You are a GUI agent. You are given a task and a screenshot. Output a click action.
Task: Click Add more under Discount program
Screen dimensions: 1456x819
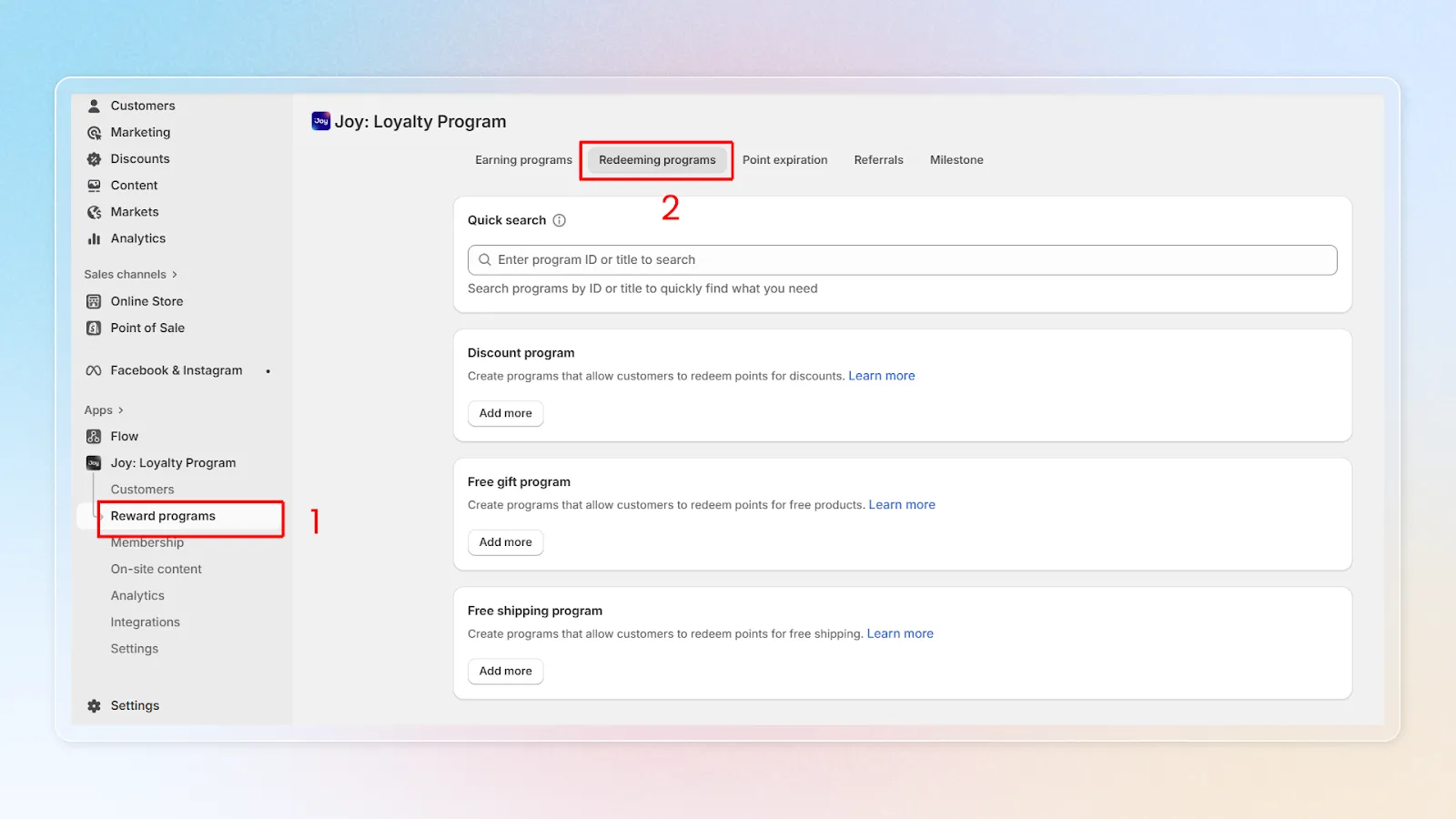pyautogui.click(x=506, y=413)
